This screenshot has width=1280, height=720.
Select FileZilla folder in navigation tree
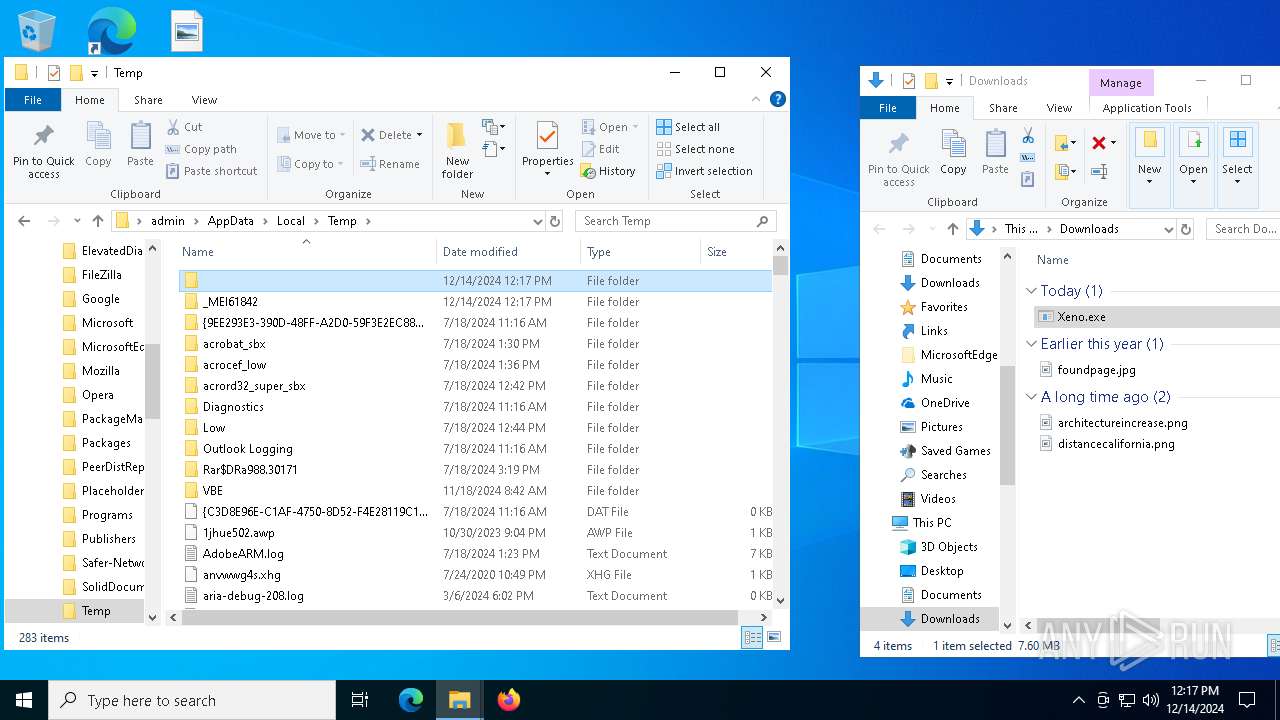[x=101, y=275]
